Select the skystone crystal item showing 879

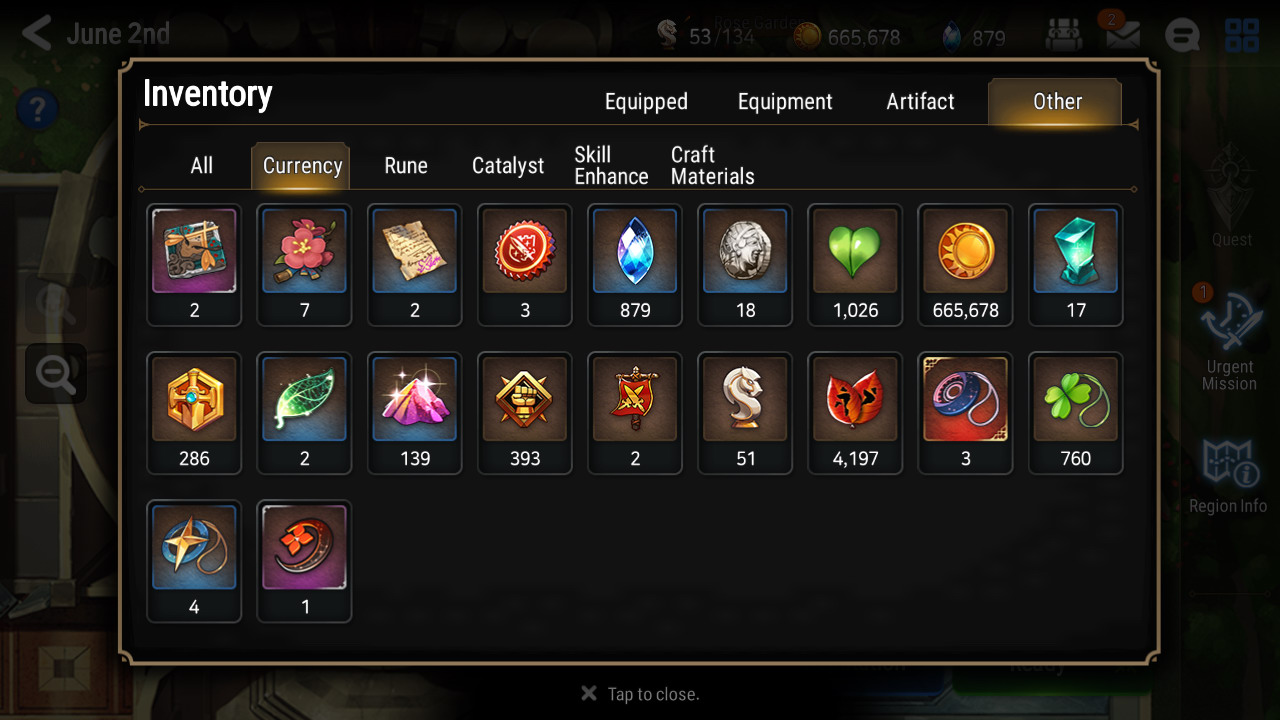click(x=635, y=265)
